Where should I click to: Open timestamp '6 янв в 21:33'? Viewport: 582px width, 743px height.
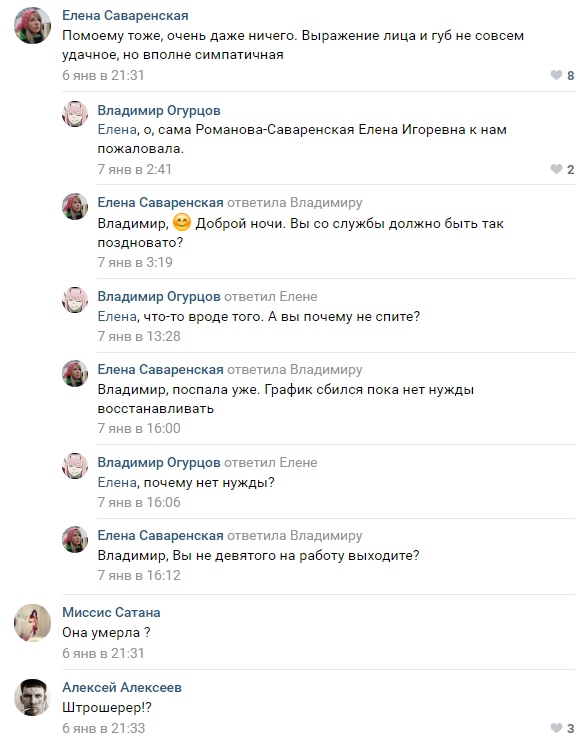click(x=103, y=728)
